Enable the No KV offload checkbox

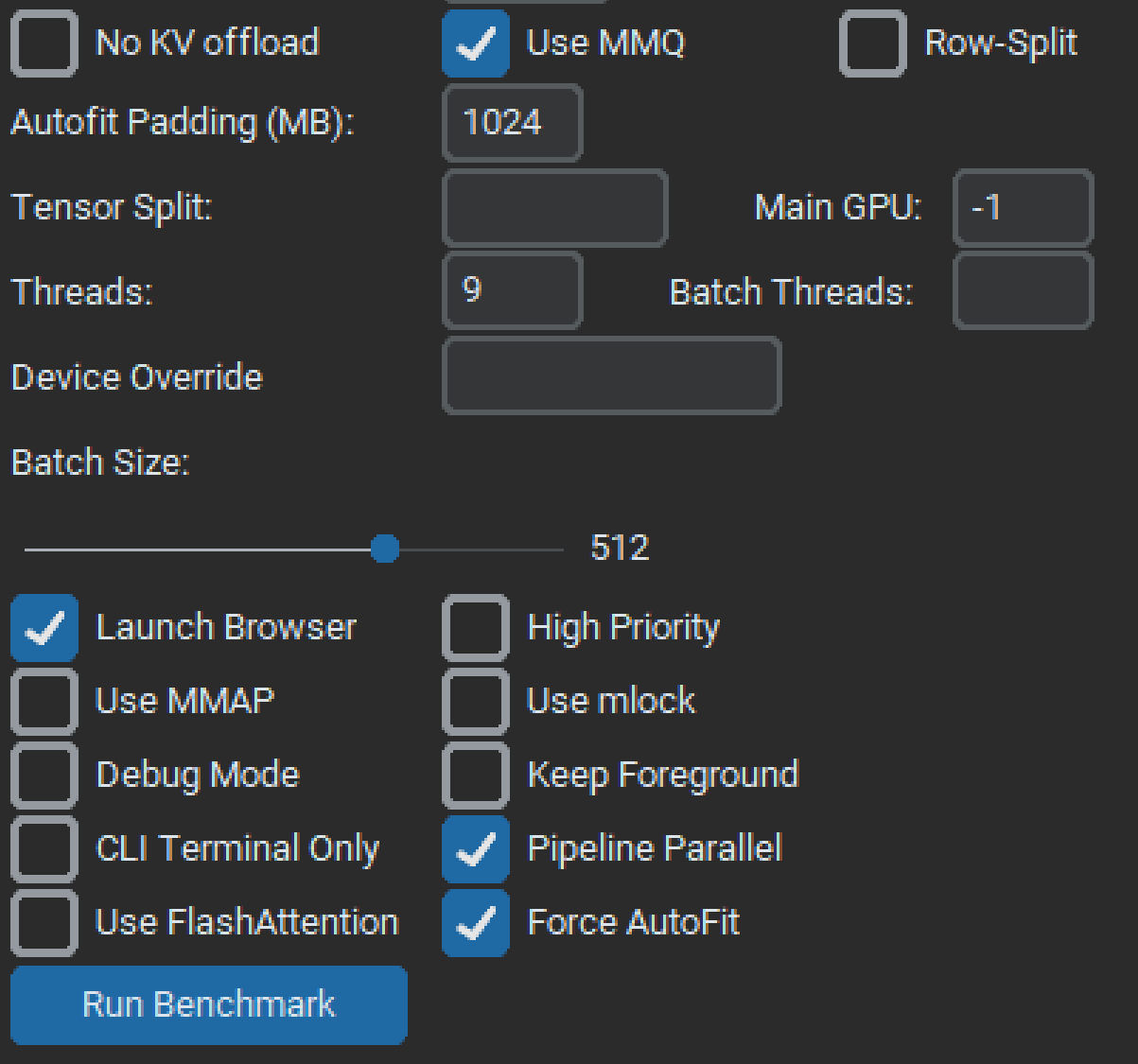pyautogui.click(x=44, y=44)
